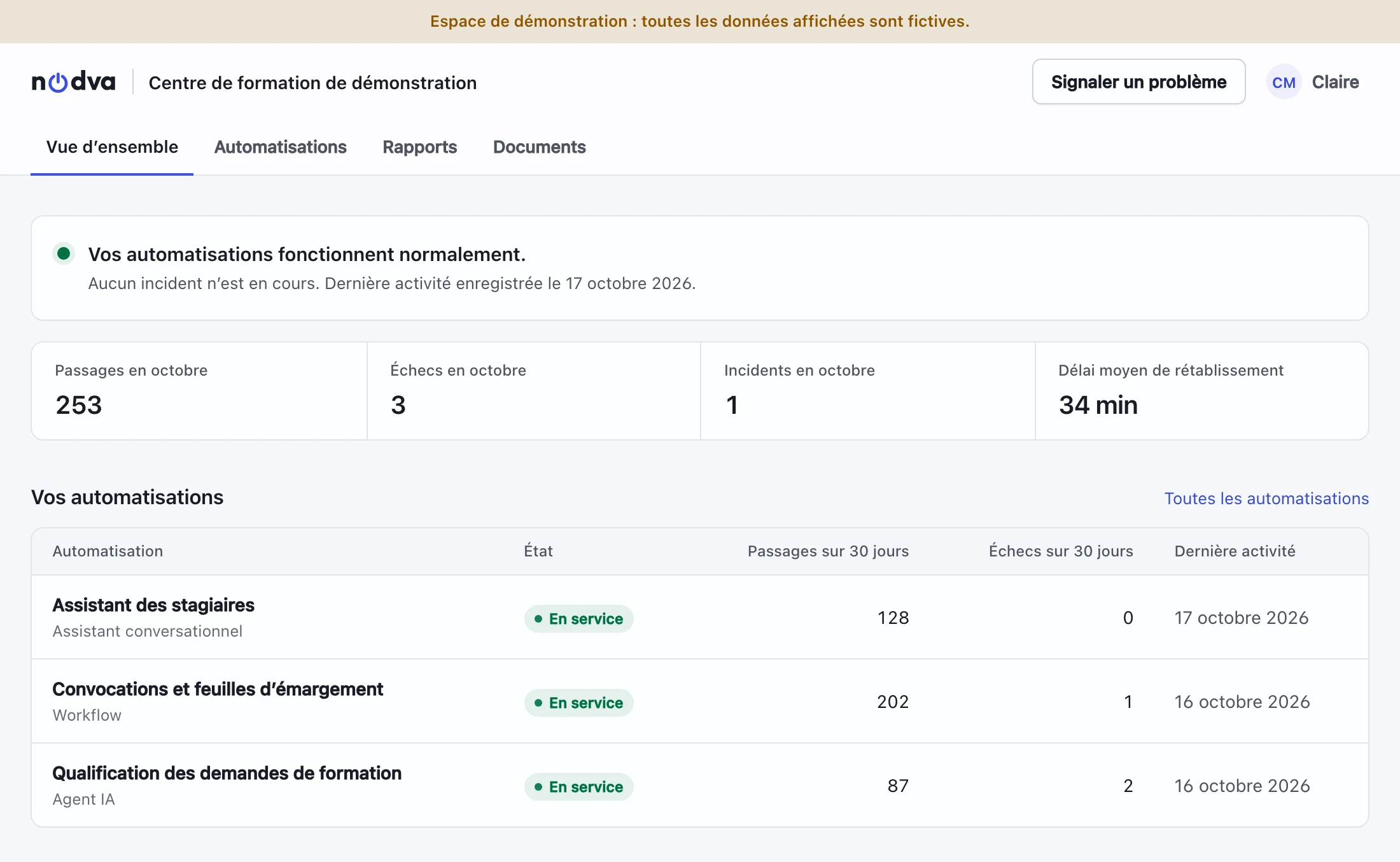Open Assistant des stagiaires automation

point(153,605)
